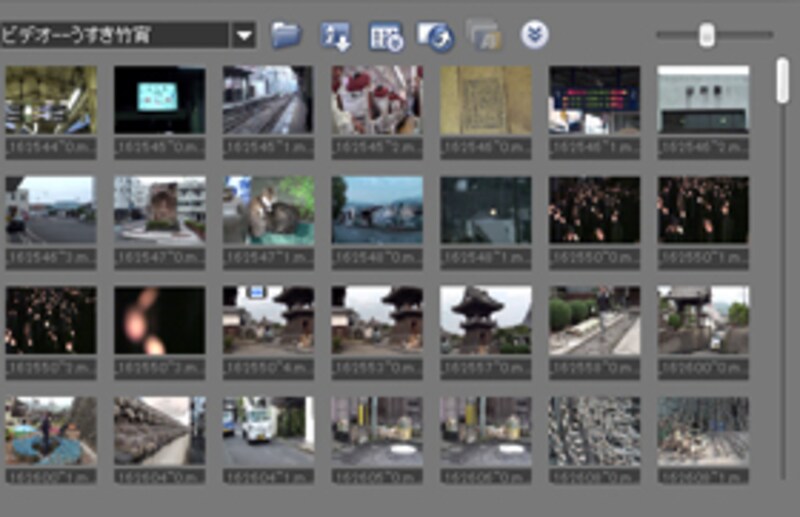
Task: Select the red and white dolls thumbnail
Action: click(x=376, y=100)
